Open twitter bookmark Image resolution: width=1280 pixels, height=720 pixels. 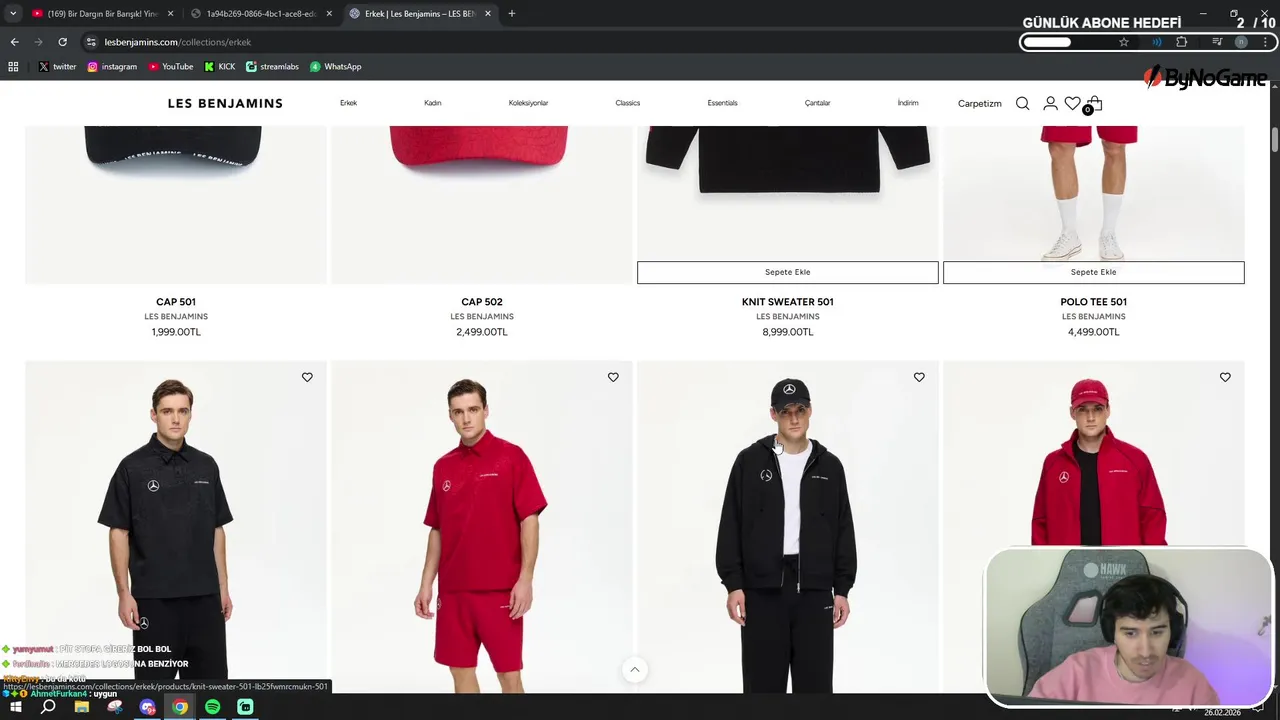coord(57,66)
